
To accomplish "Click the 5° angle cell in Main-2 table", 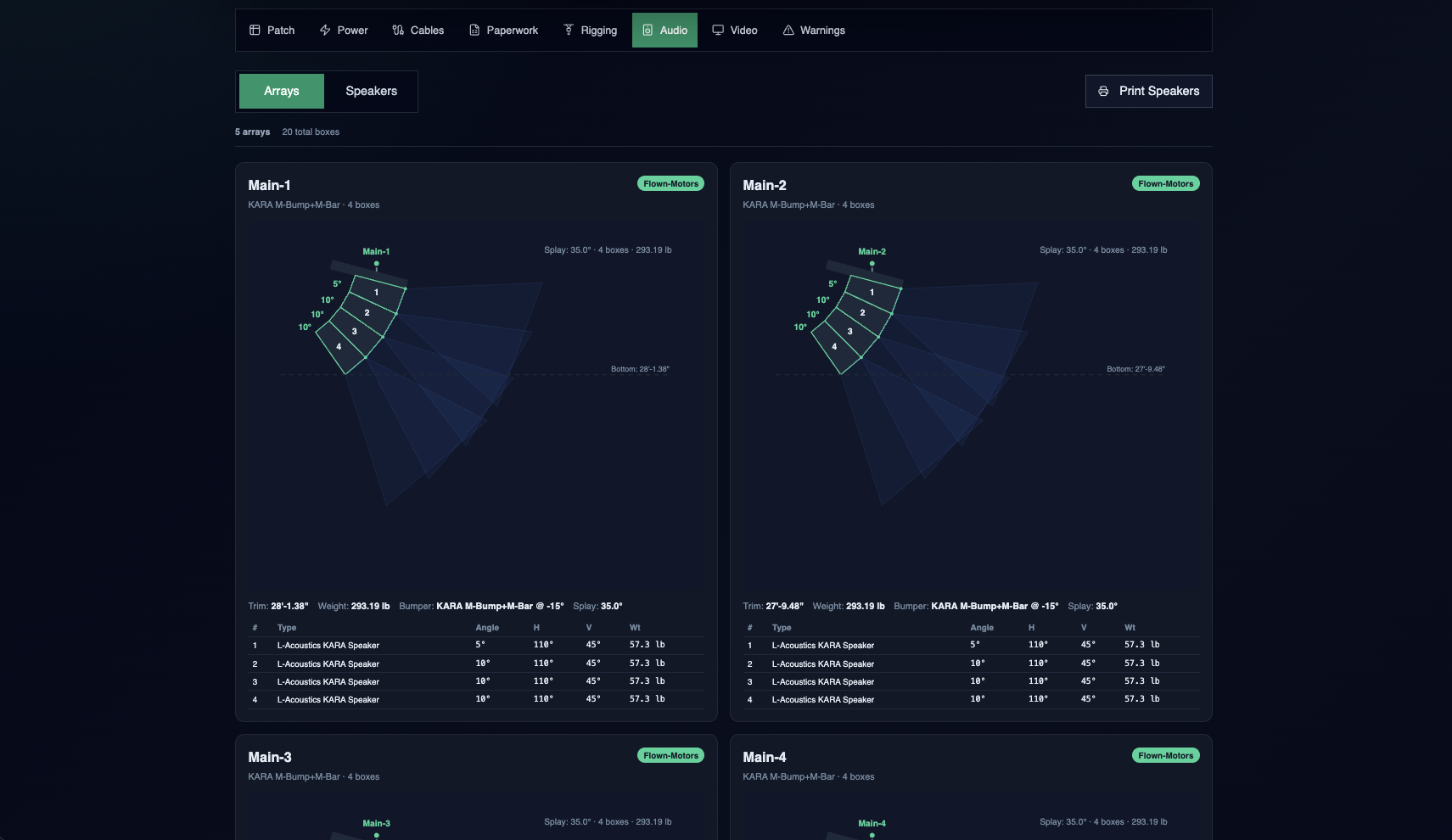I will point(975,645).
